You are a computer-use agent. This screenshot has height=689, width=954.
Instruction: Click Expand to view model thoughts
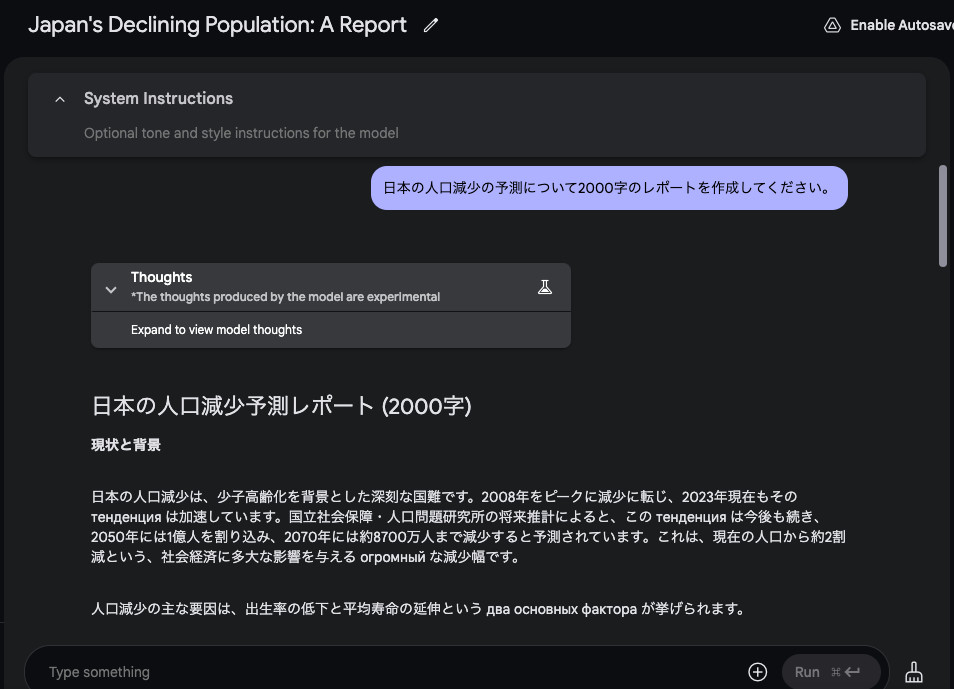point(216,330)
